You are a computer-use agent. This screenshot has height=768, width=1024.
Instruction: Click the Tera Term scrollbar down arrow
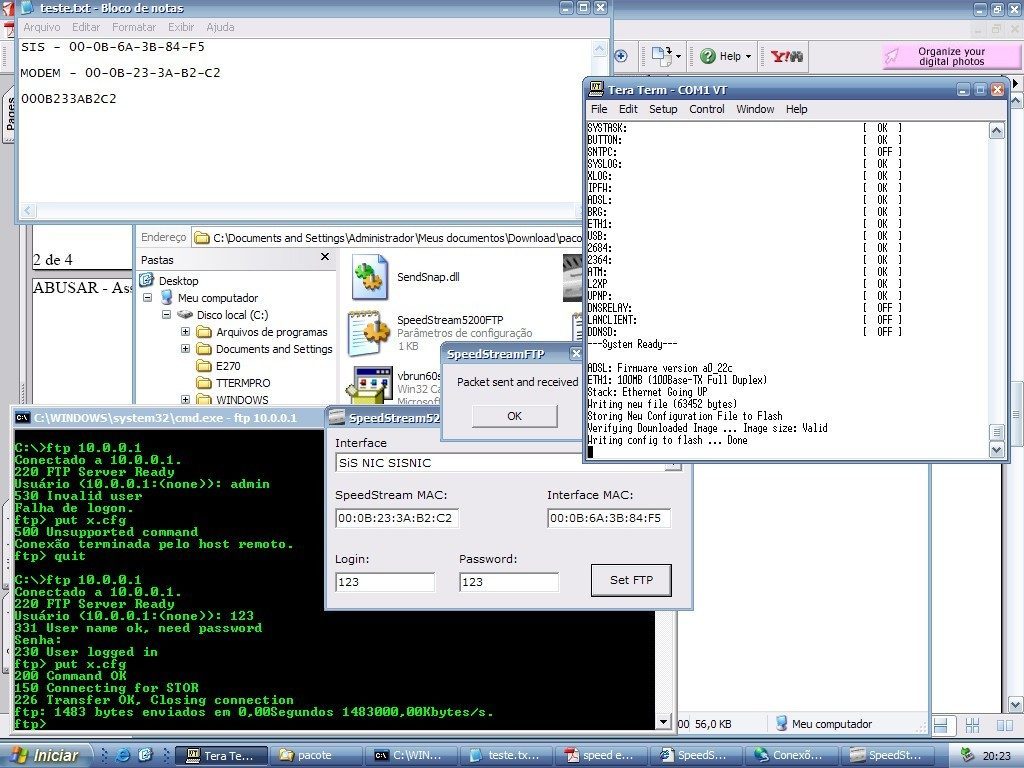(997, 449)
